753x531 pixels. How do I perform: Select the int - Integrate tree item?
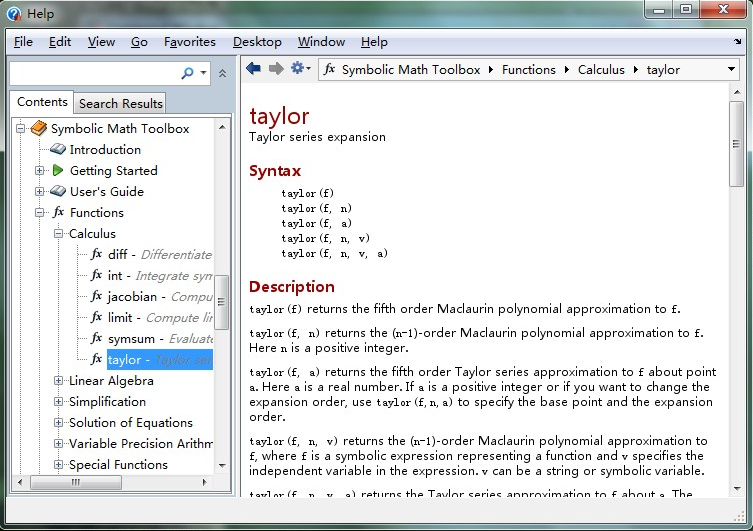click(160, 276)
